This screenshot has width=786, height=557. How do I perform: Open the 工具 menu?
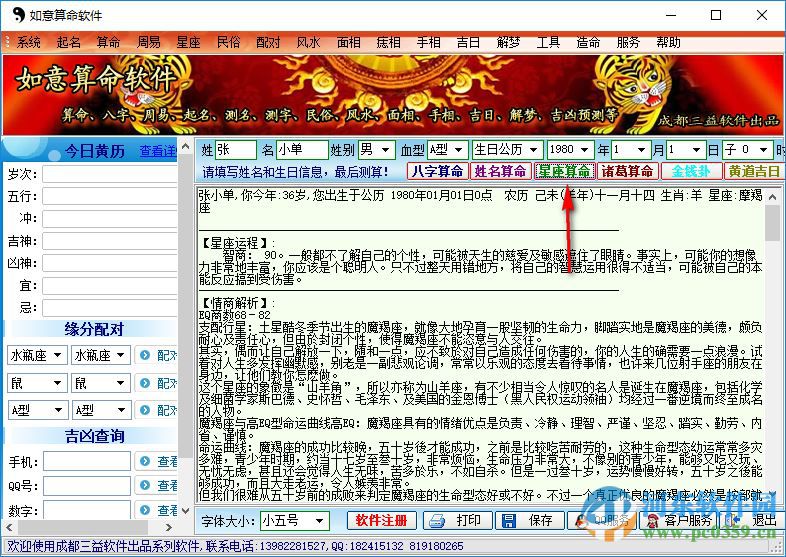[548, 43]
